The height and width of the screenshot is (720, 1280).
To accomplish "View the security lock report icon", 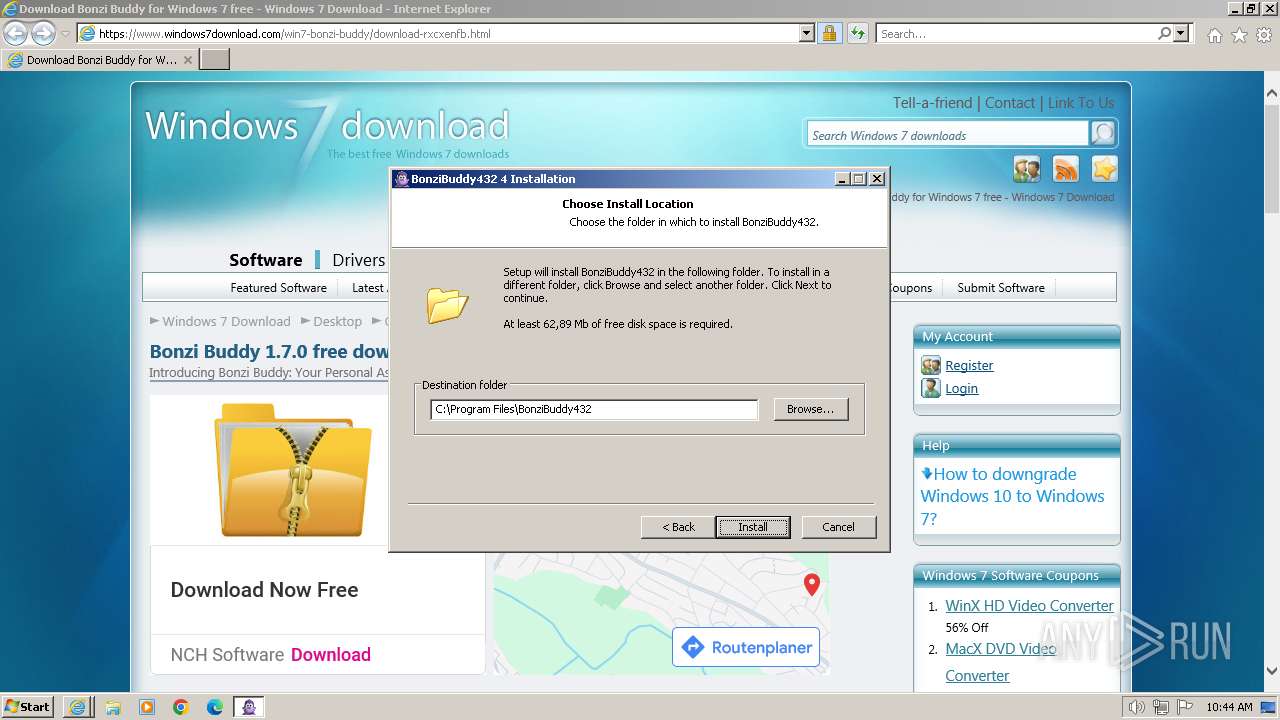I will (x=829, y=33).
